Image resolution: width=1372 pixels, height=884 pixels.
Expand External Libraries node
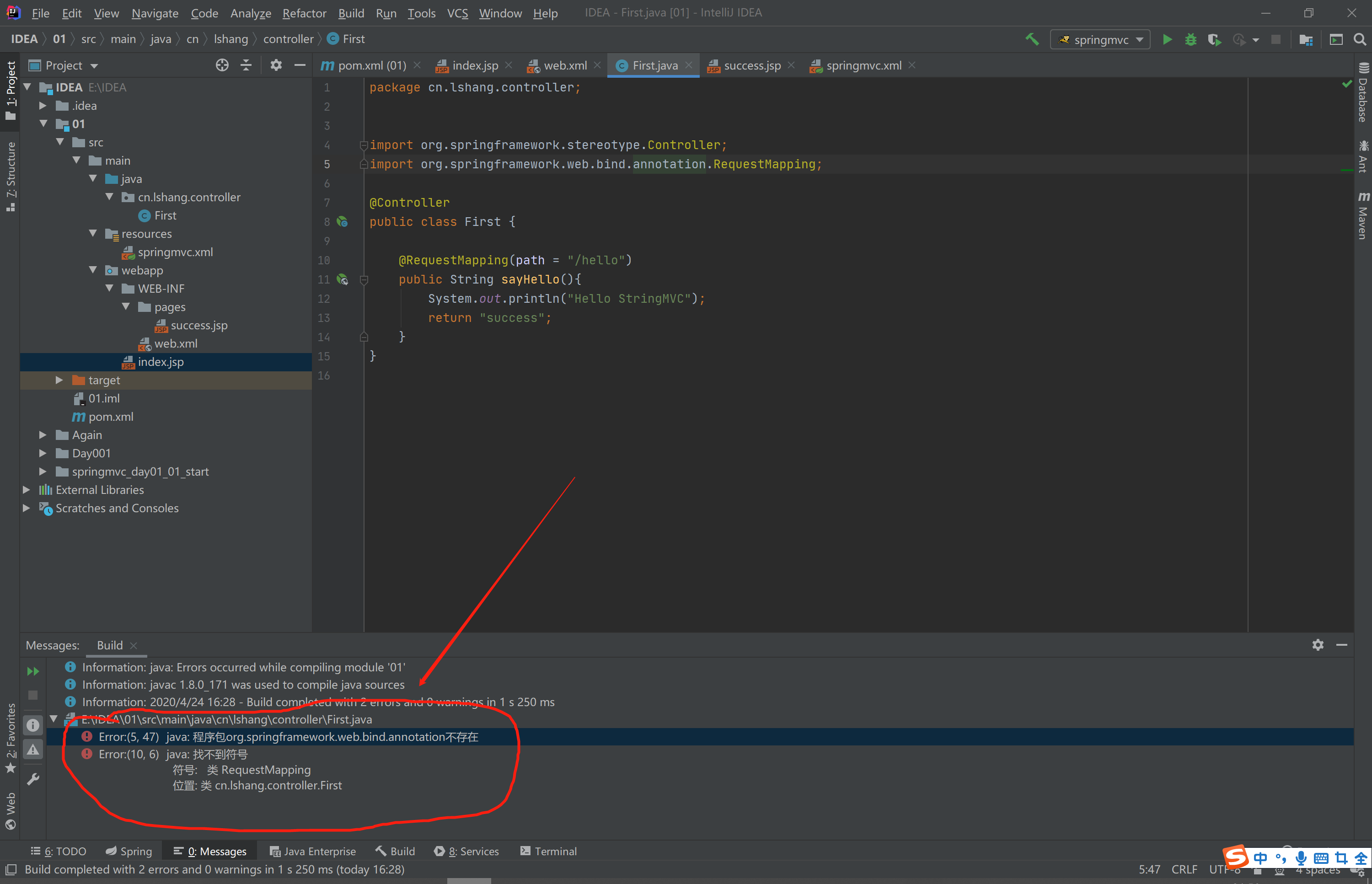click(x=27, y=490)
